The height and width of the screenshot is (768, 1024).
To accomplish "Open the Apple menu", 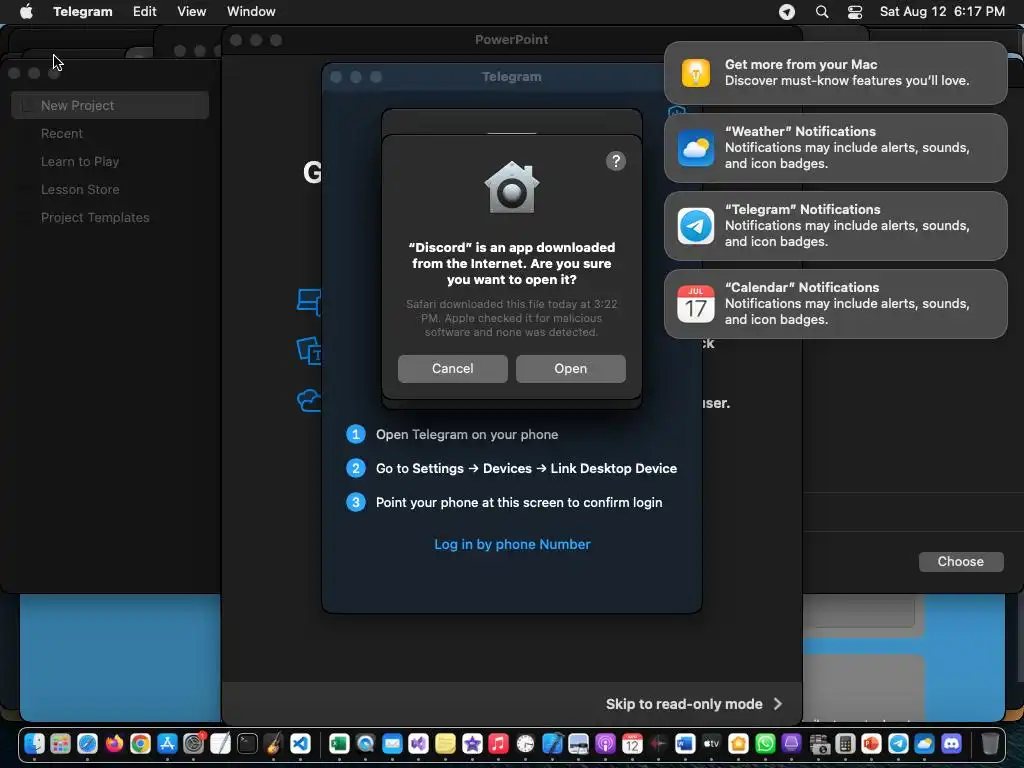I will coord(26,11).
